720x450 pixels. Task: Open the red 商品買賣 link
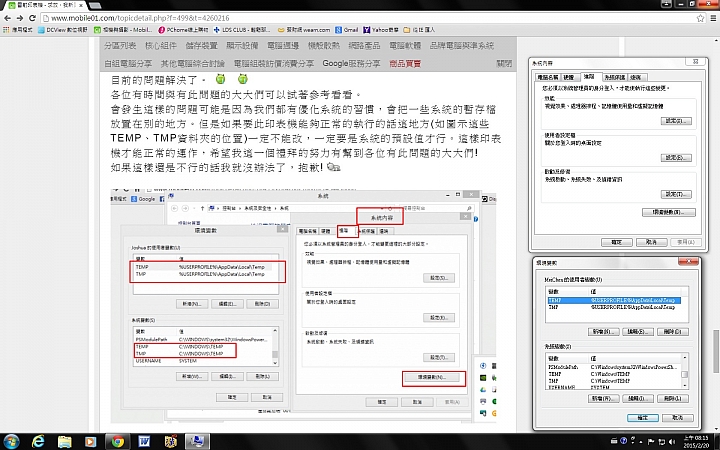pos(405,63)
